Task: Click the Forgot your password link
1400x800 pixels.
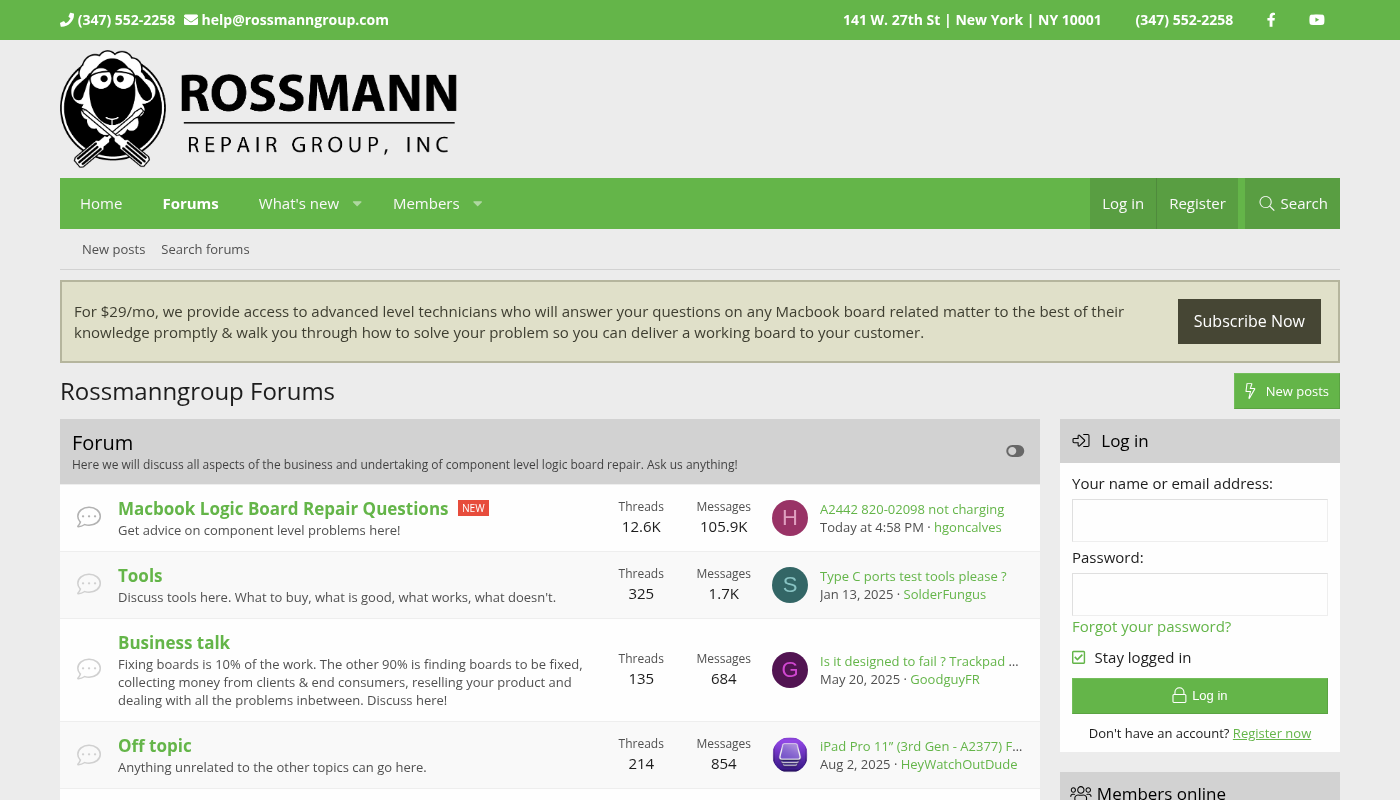Action: 1151,627
